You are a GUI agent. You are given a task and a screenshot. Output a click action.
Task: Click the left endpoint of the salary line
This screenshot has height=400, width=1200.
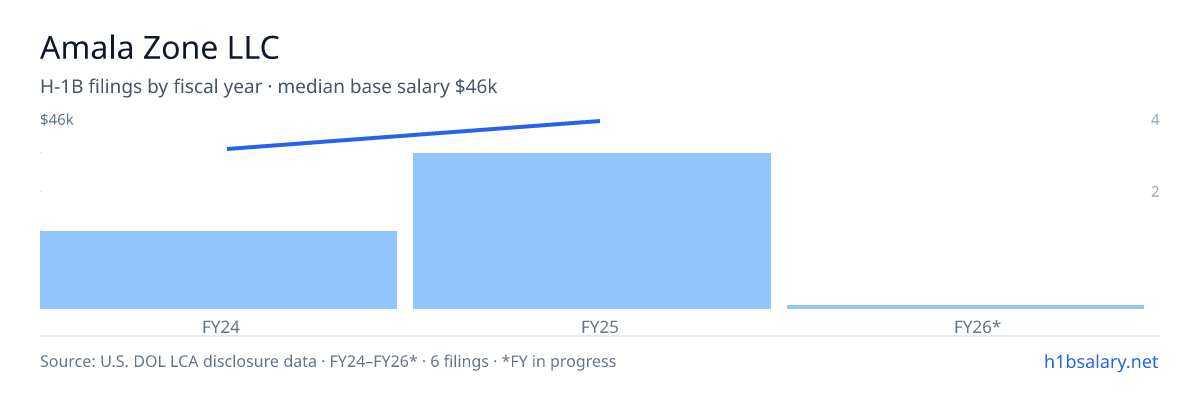(229, 149)
